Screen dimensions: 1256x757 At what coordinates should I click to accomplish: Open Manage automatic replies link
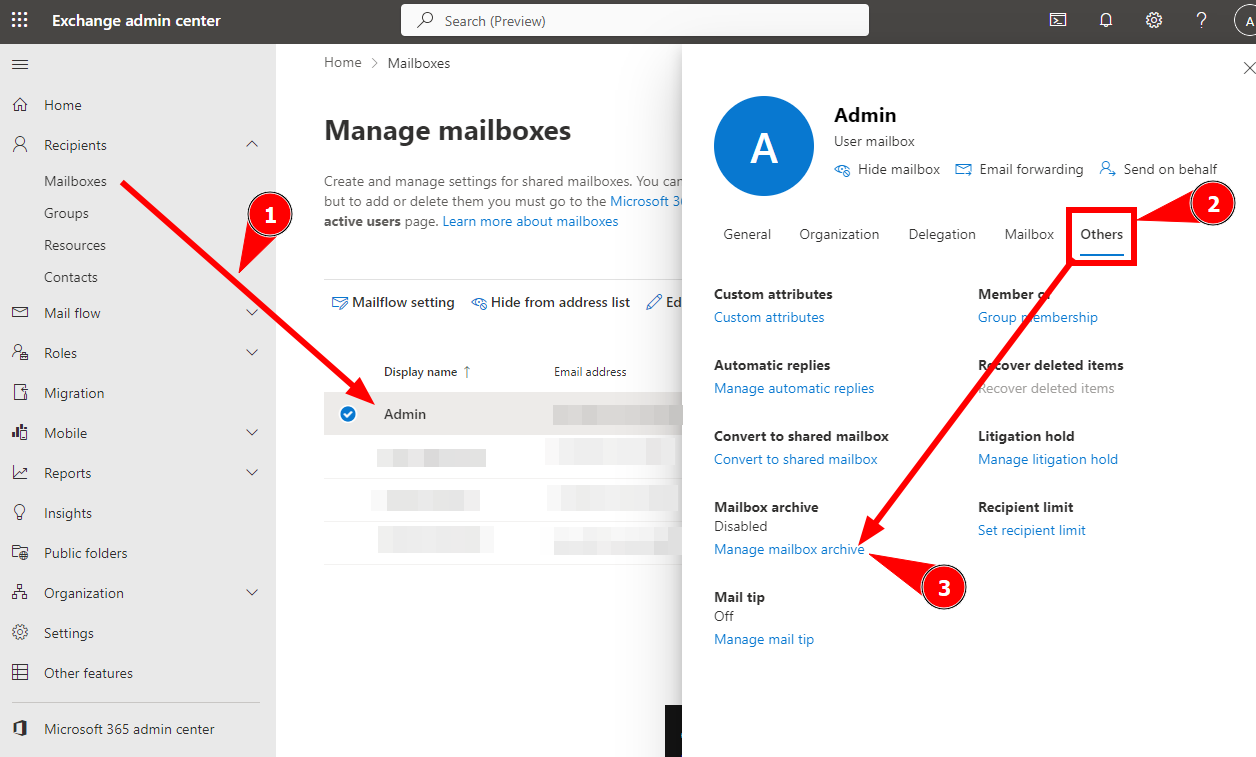click(794, 388)
